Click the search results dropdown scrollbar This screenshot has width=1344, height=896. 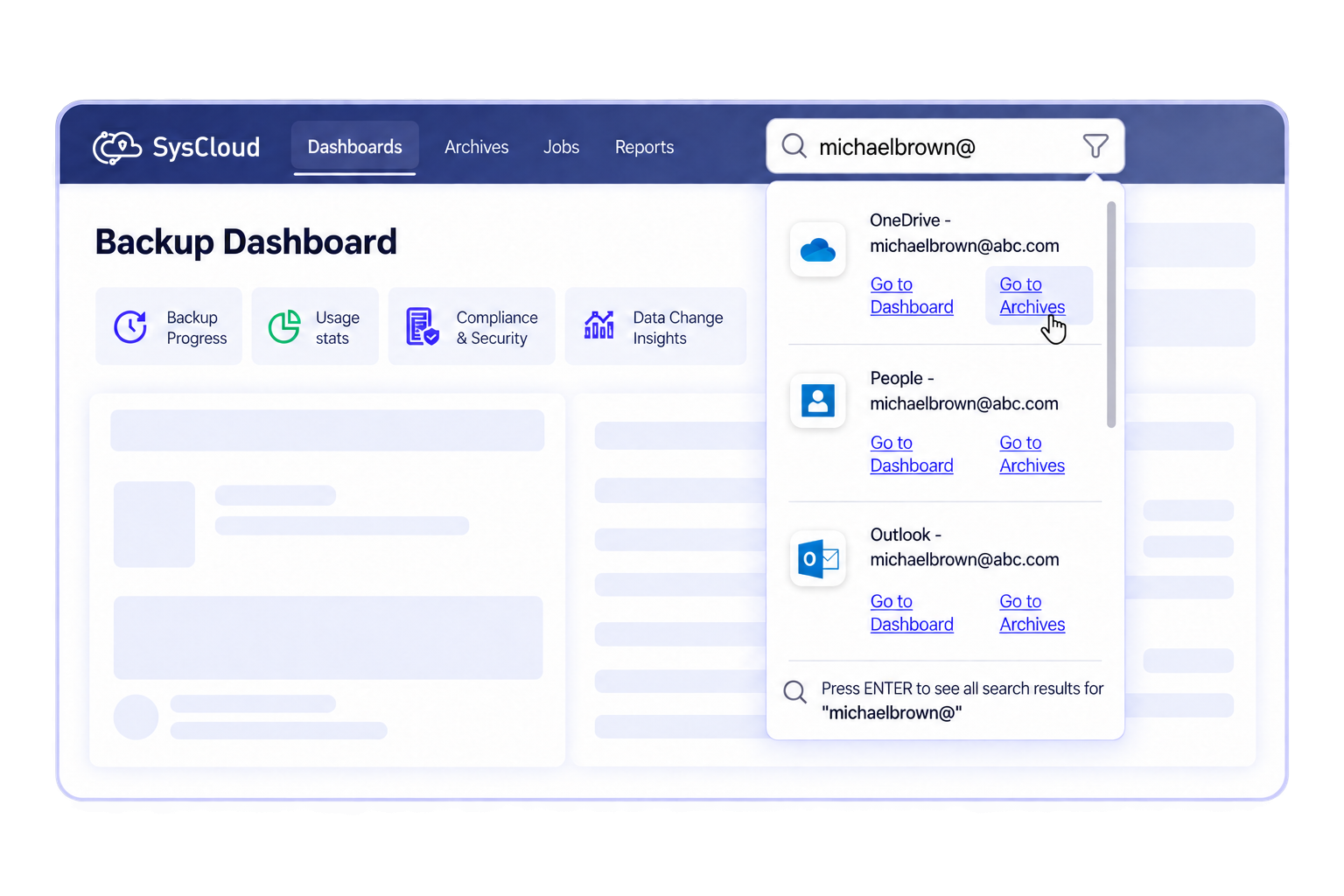click(x=1111, y=315)
